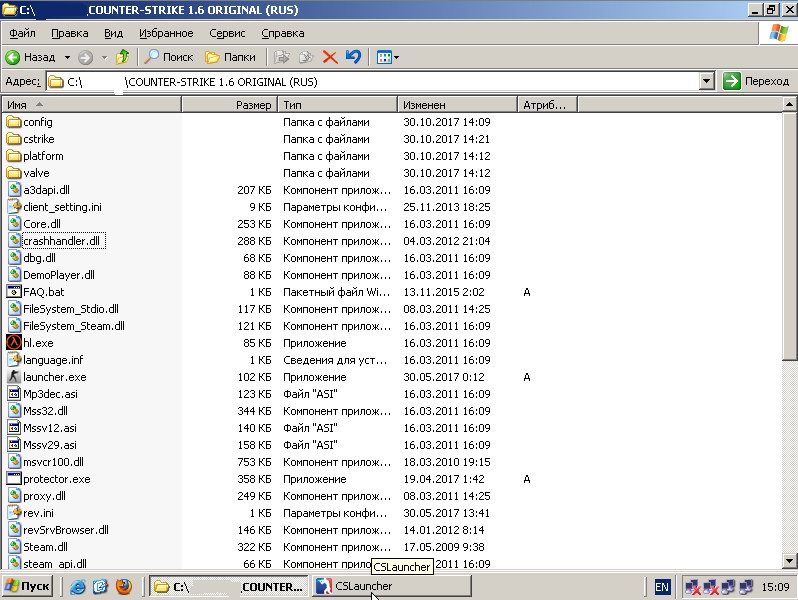Click the Copy To folder toolbar icon
Viewport: 798px width, 600px height.
pyautogui.click(x=306, y=57)
